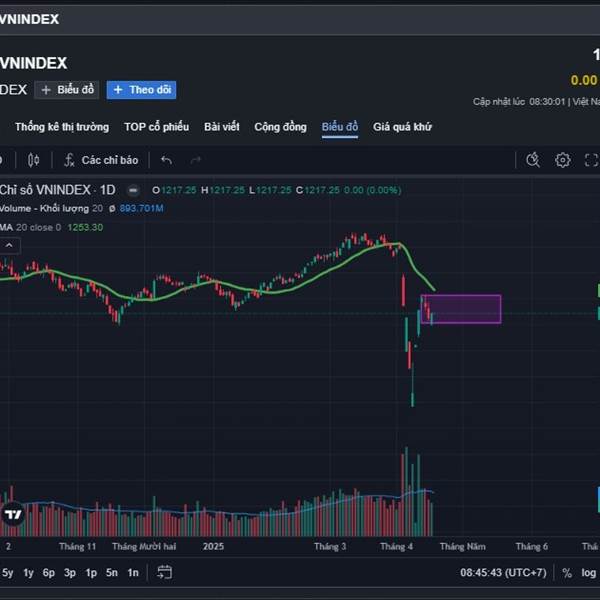The height and width of the screenshot is (600, 600).
Task: Click the + Theo dõi follow button
Action: pyautogui.click(x=141, y=90)
